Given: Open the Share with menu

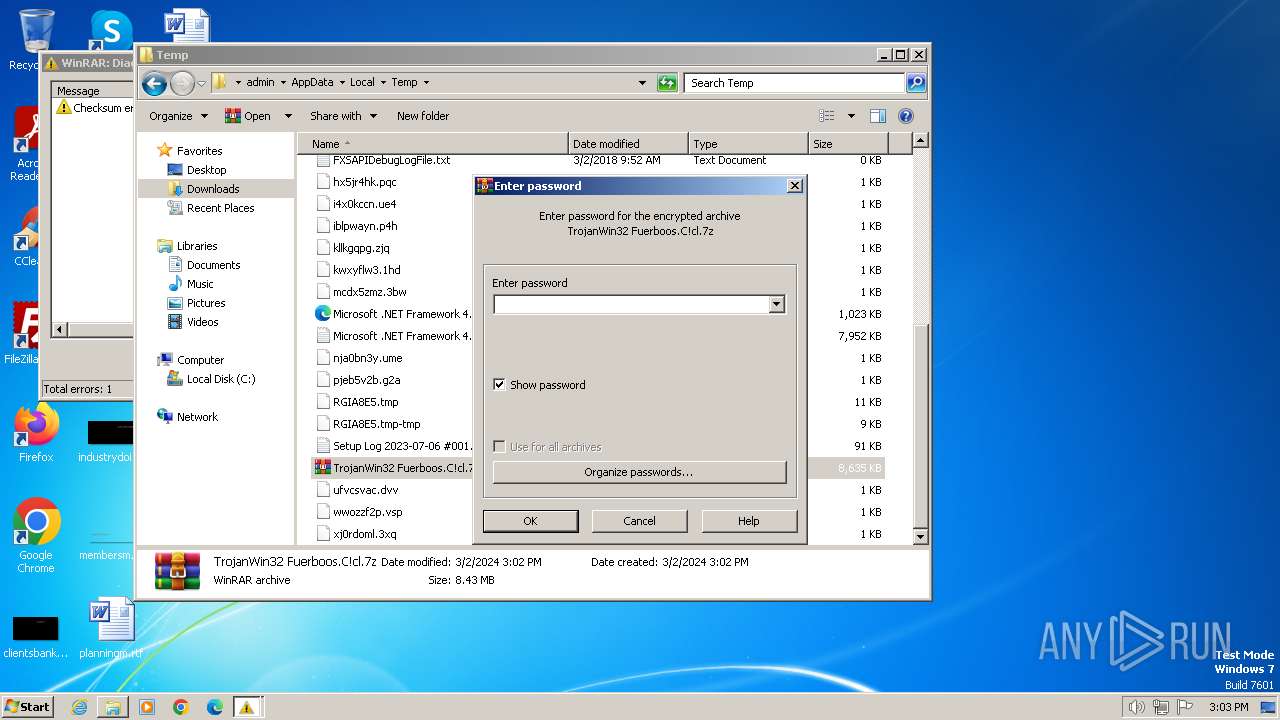Looking at the screenshot, I should tap(343, 116).
